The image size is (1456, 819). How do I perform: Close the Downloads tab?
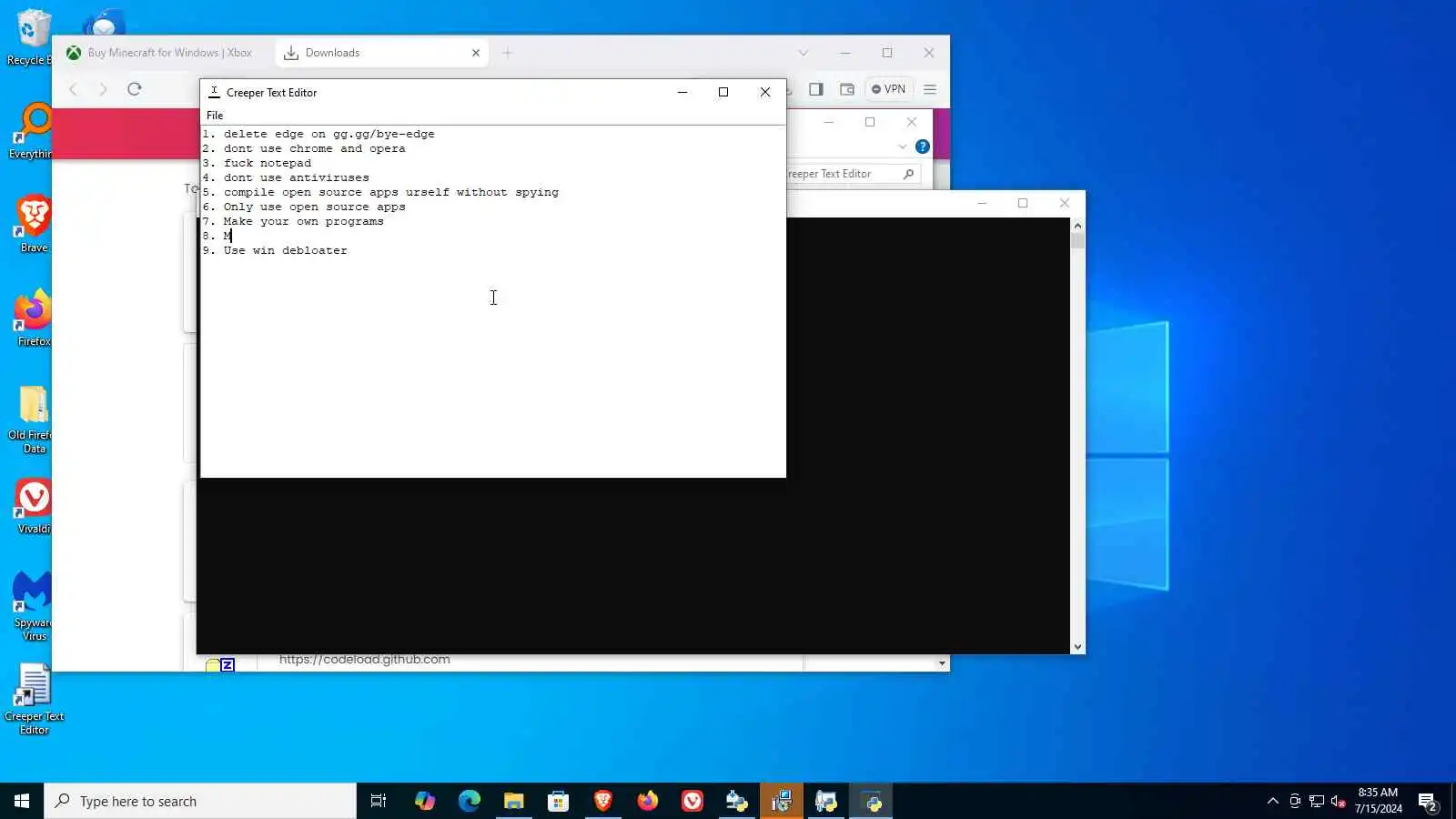(475, 53)
